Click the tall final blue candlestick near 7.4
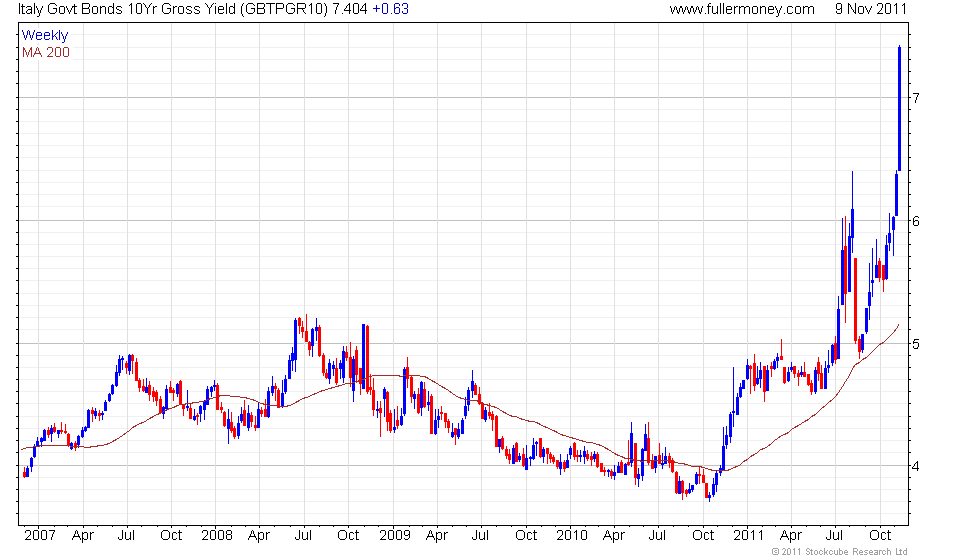The width and height of the screenshot is (960, 560). [899, 108]
